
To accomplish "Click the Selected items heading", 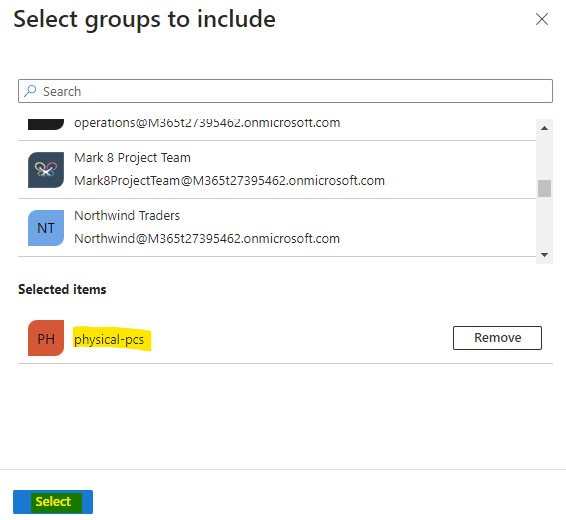I will (62, 289).
